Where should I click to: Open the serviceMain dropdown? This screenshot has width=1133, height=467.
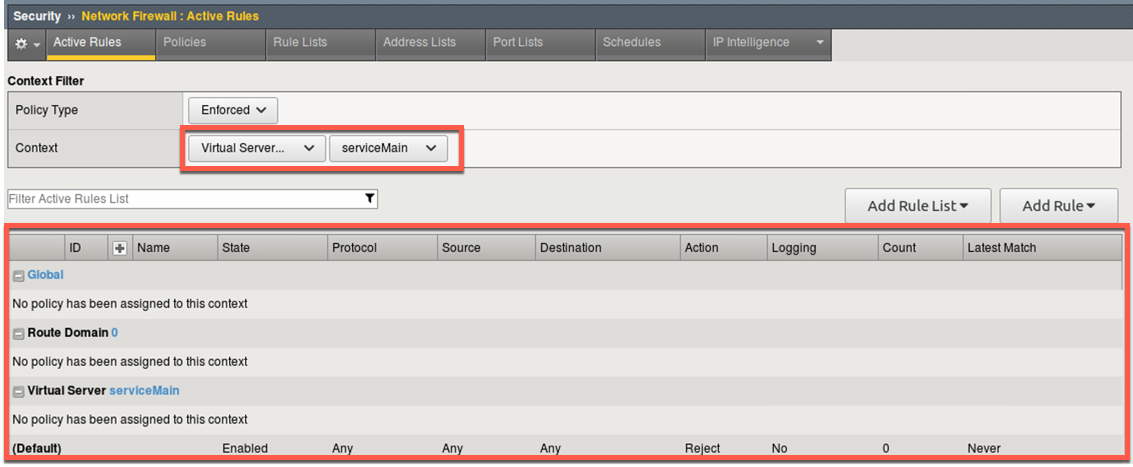point(389,148)
